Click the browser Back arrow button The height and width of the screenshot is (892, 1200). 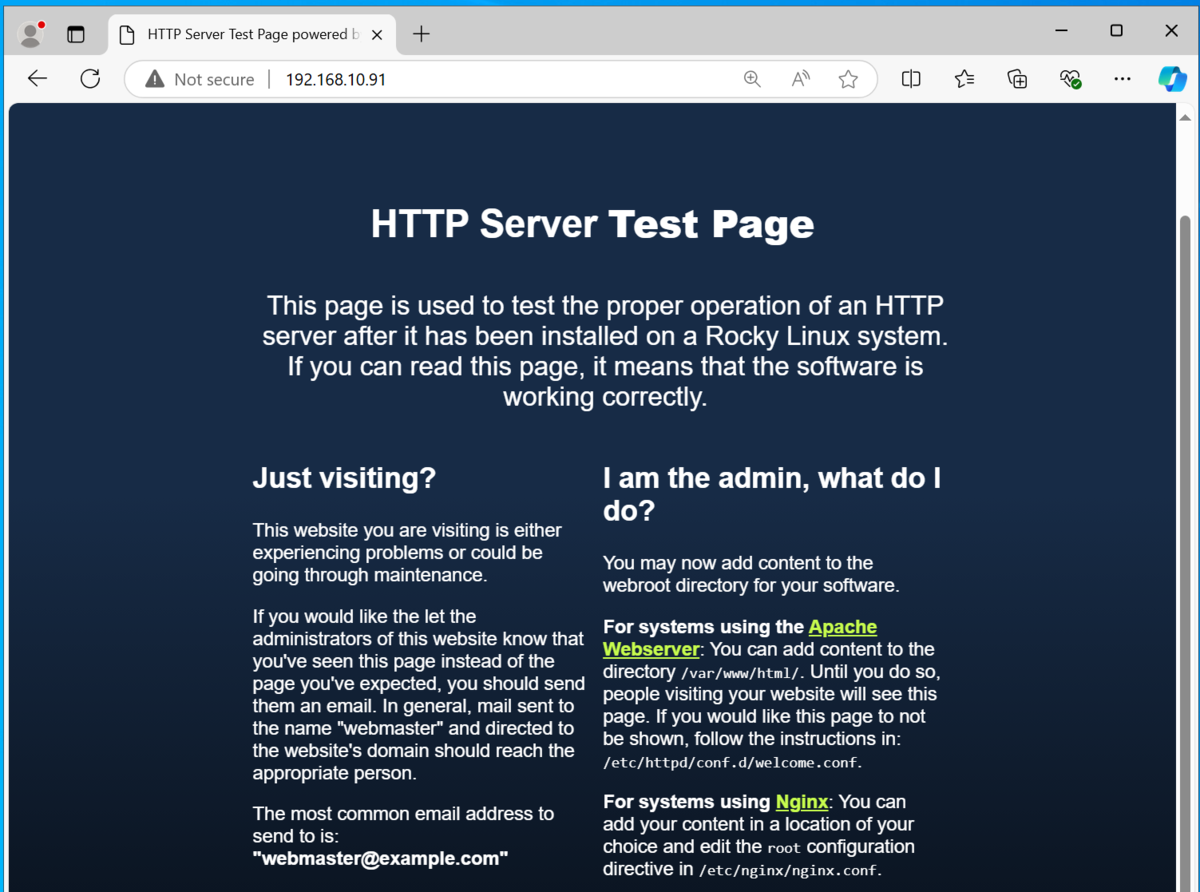tap(37, 79)
